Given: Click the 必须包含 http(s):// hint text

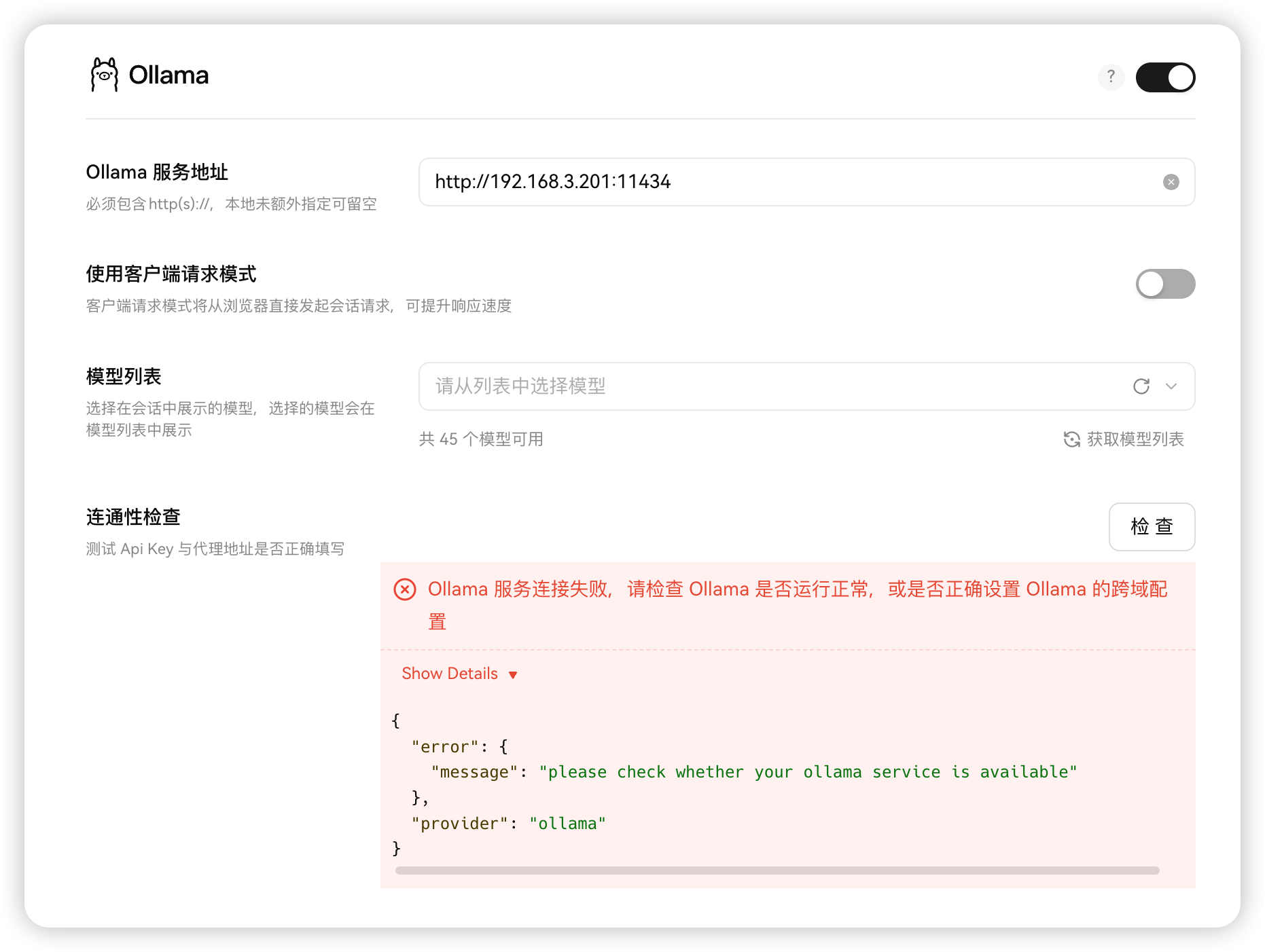Looking at the screenshot, I should (x=231, y=204).
